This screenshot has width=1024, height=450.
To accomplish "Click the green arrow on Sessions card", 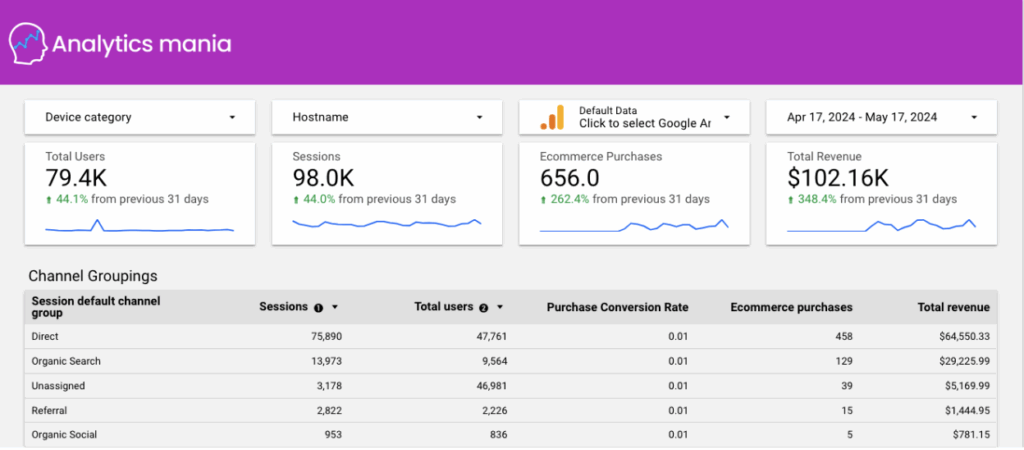I will [296, 200].
